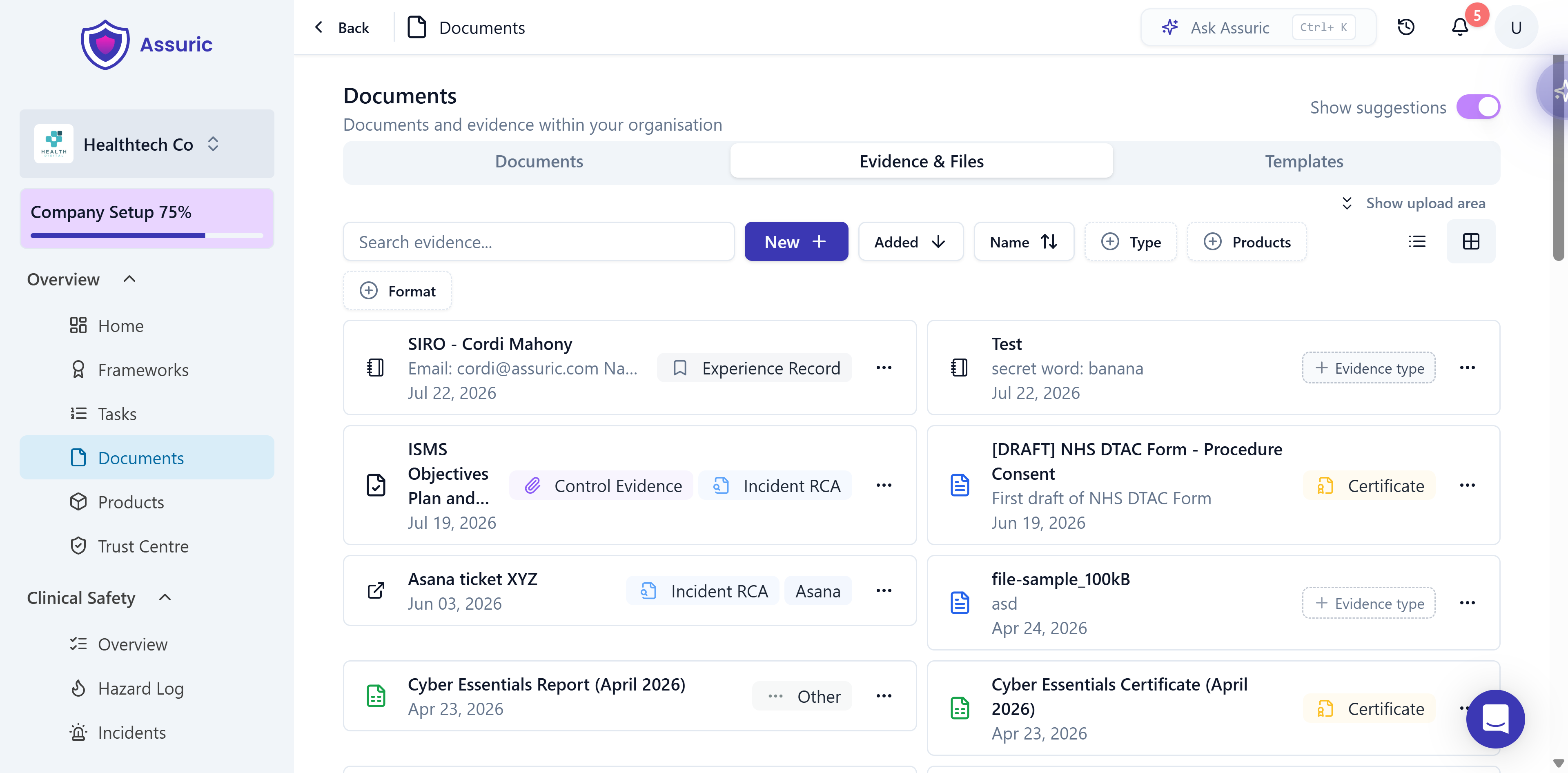Open Hazard Log in the sidebar
Image resolution: width=1568 pixels, height=773 pixels.
coord(147,688)
